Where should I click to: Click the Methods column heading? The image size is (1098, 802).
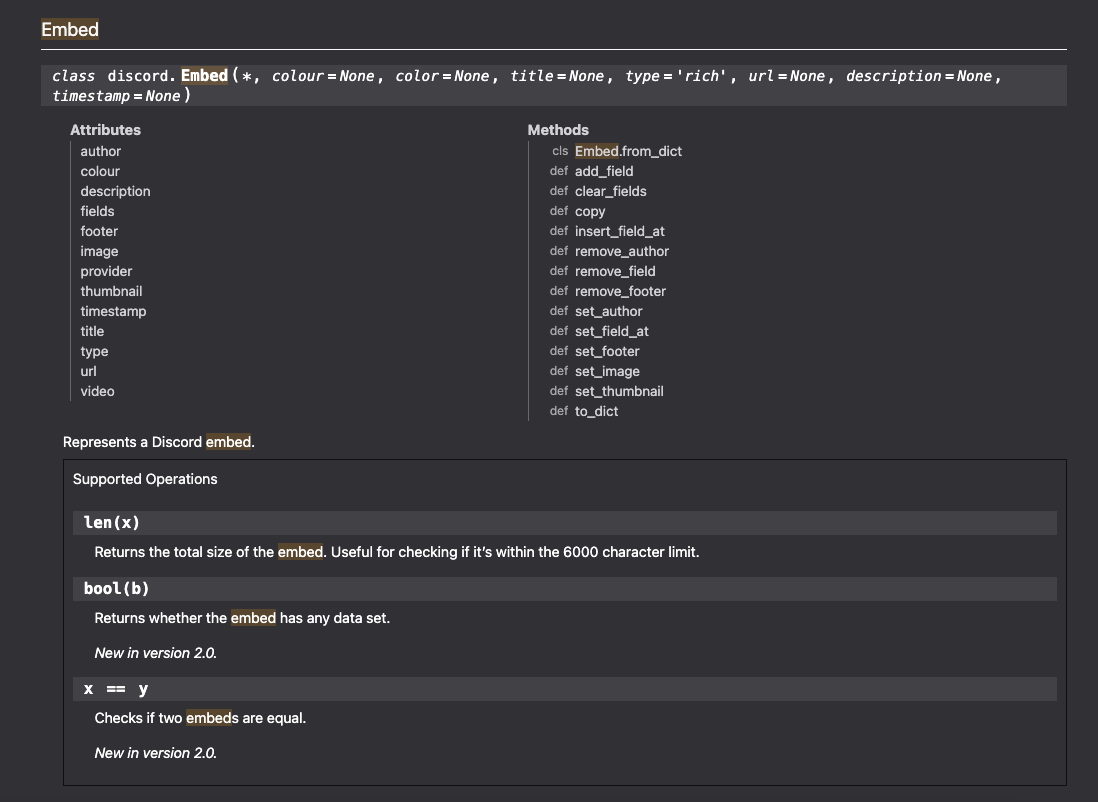(557, 130)
